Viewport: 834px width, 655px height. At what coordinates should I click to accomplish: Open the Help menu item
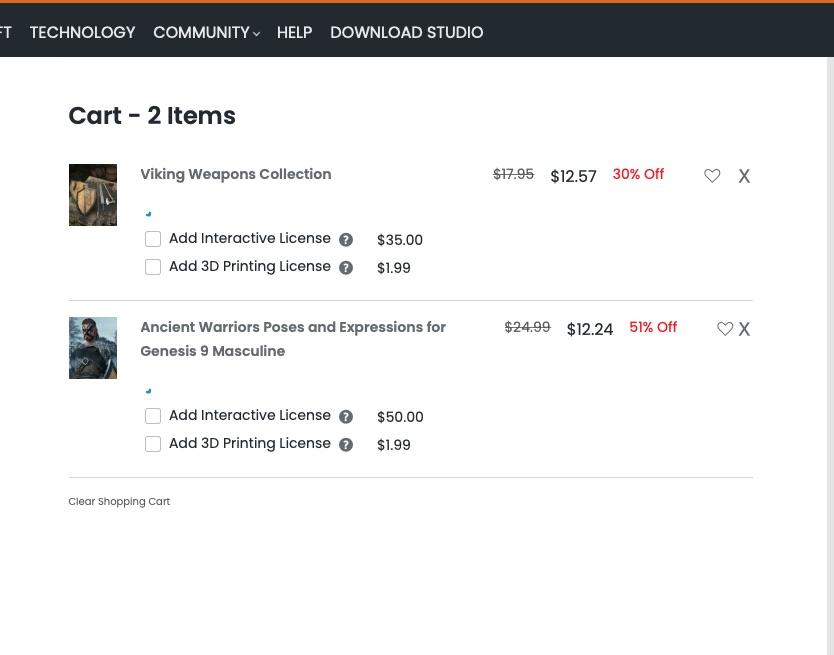(294, 33)
